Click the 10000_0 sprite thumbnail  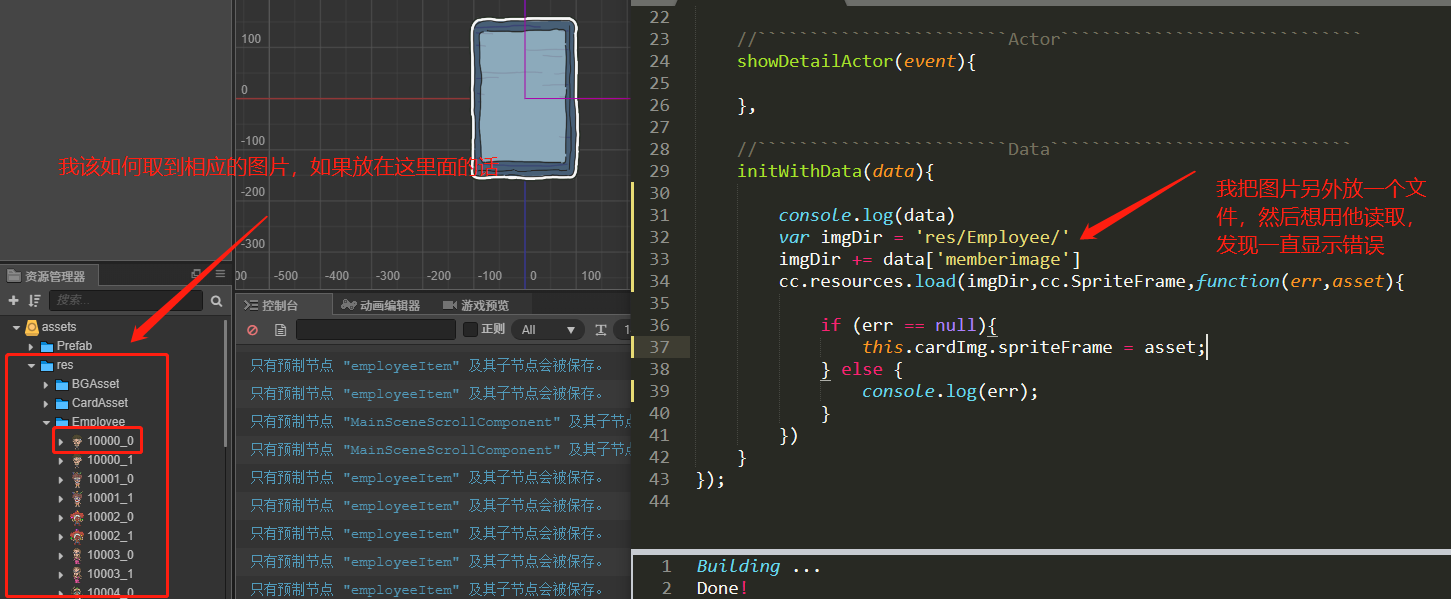click(x=77, y=441)
